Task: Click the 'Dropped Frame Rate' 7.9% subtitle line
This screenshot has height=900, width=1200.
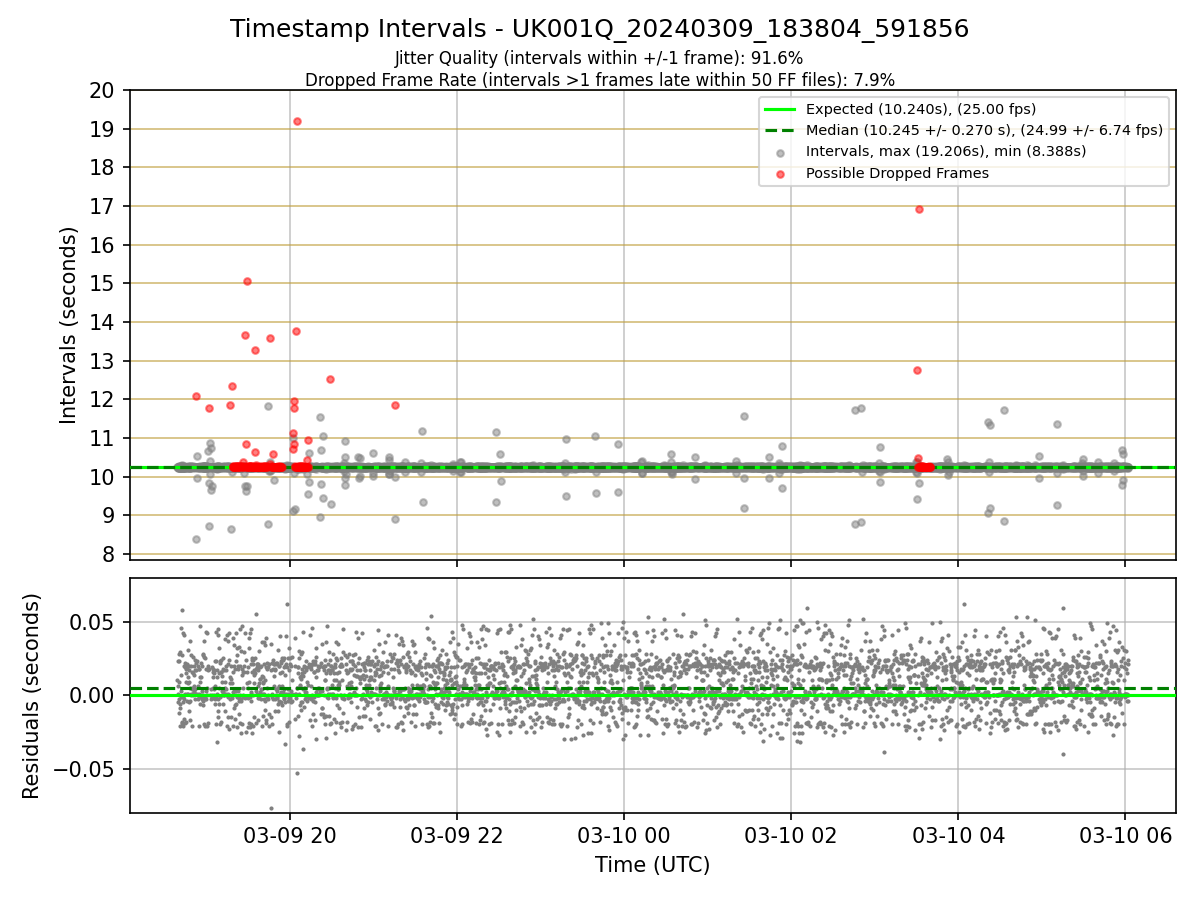Action: 599,79
